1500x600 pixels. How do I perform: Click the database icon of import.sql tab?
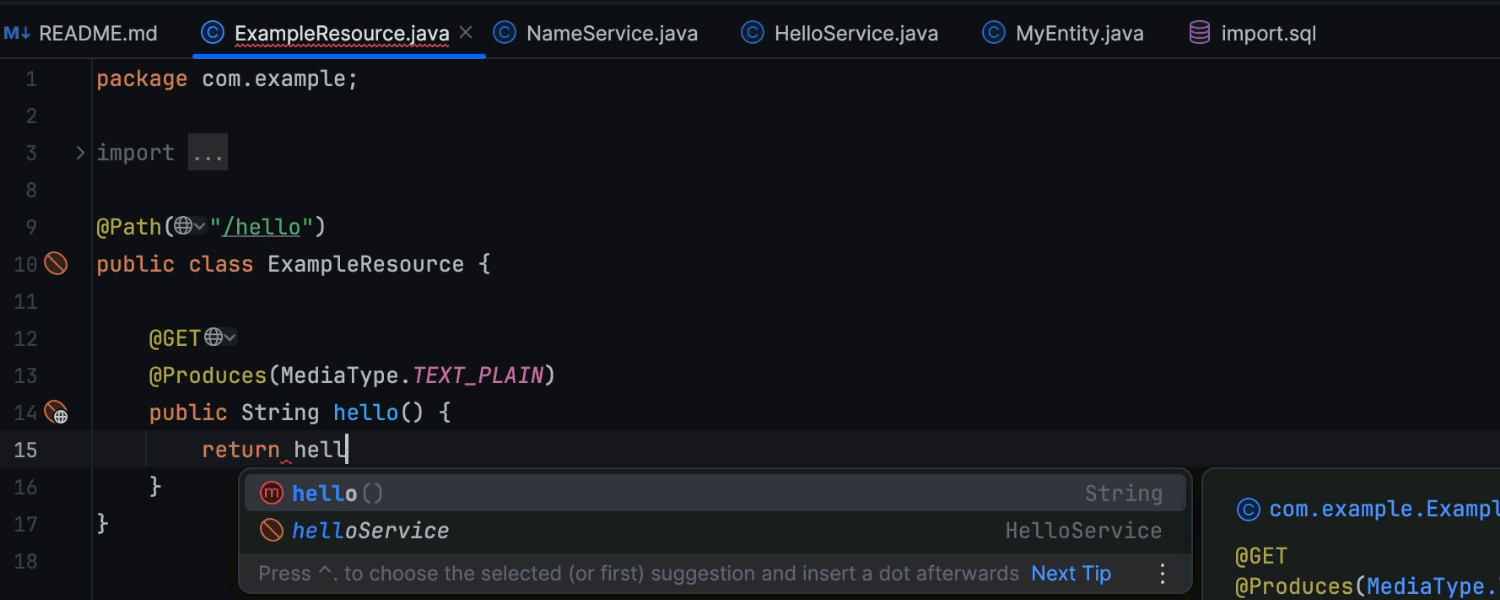(1199, 33)
